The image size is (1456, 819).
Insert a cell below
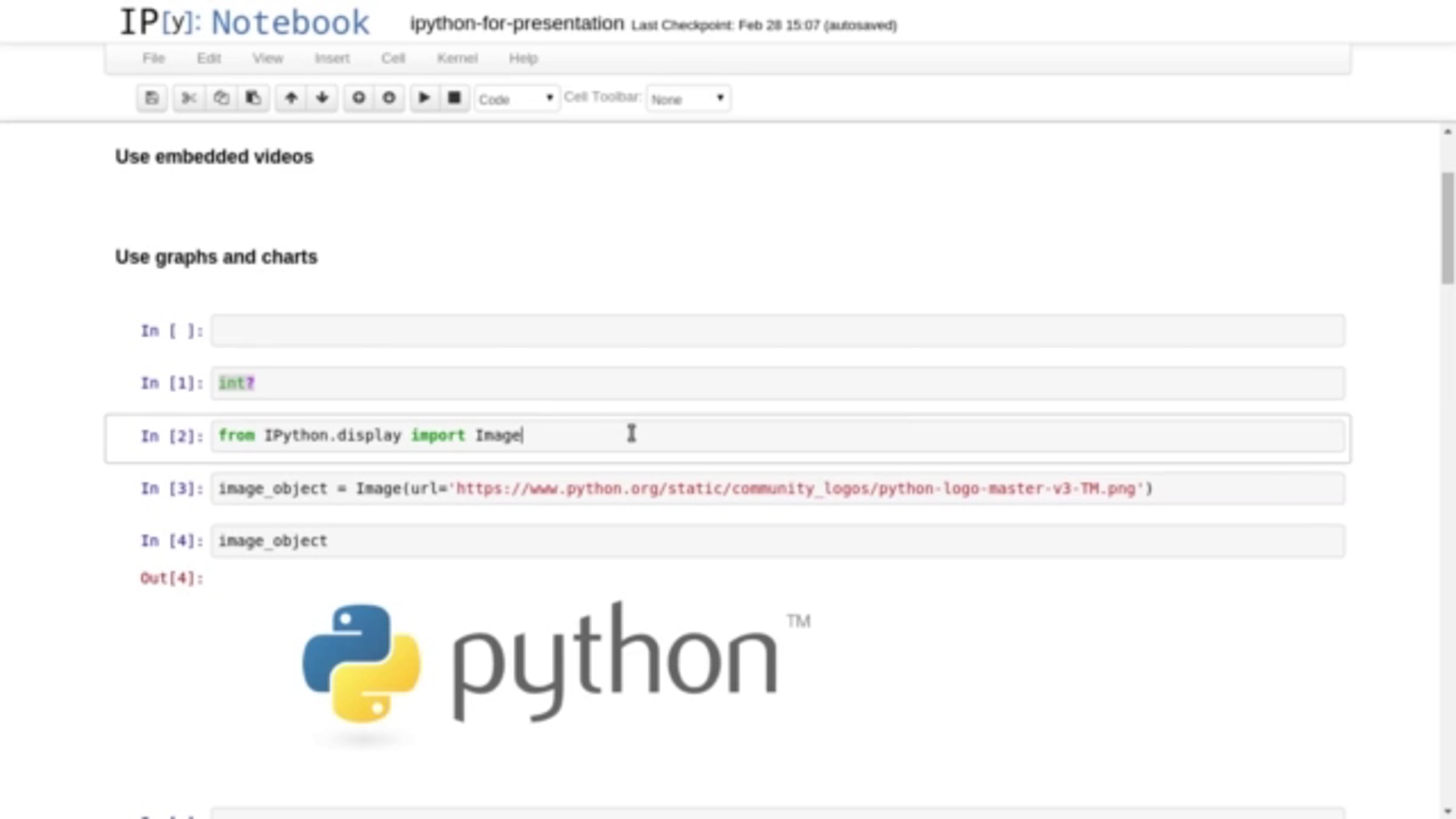coord(389,98)
